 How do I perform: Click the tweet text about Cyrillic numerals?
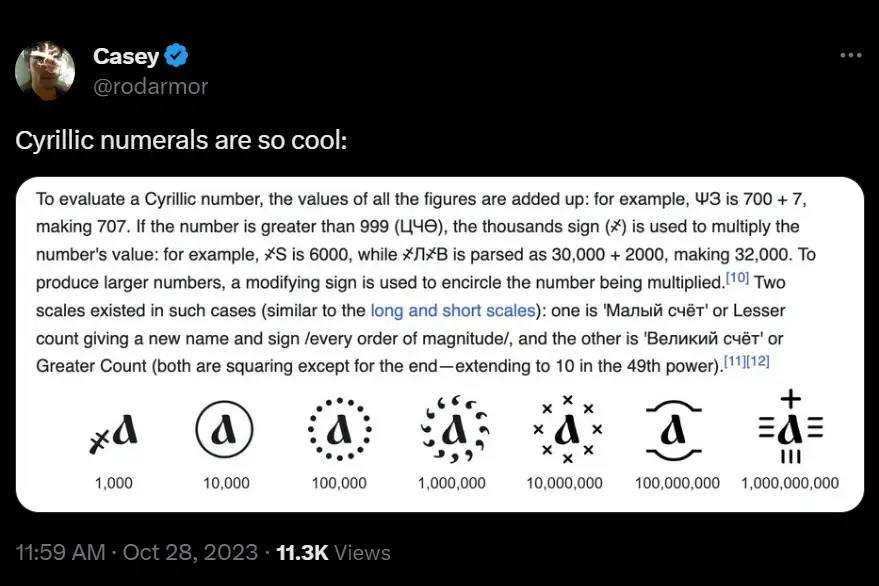pos(181,141)
